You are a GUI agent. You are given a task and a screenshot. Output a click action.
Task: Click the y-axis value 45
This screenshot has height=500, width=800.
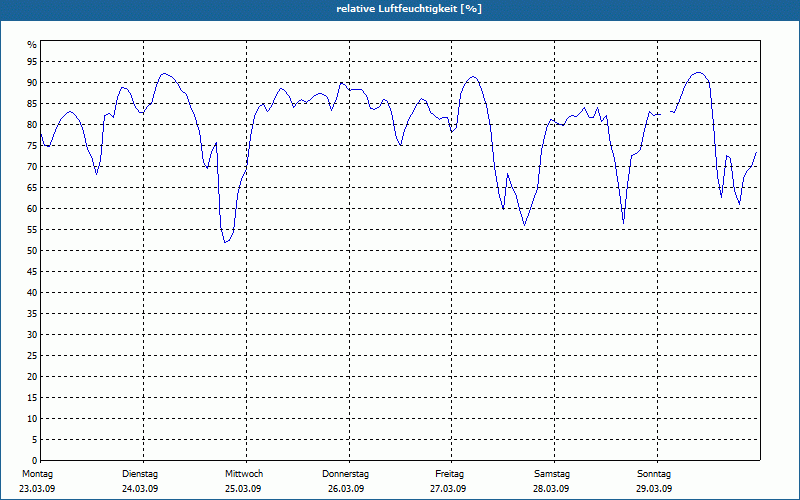point(32,271)
